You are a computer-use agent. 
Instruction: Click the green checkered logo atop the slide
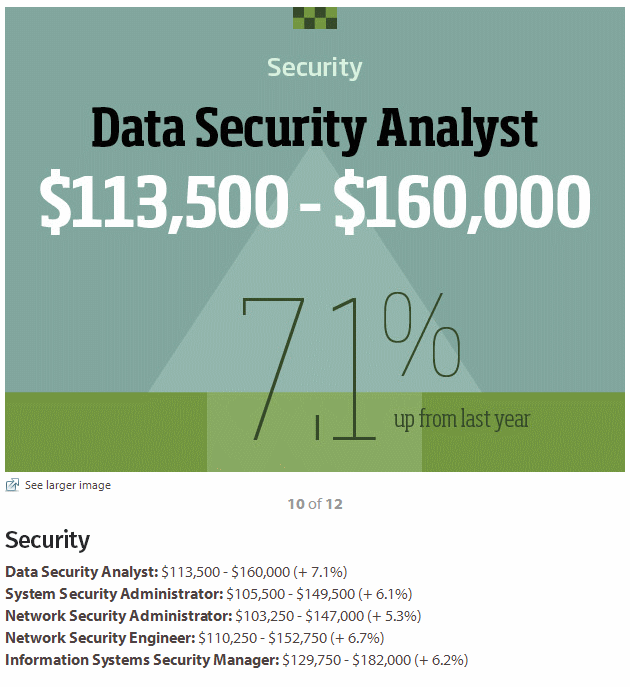coord(315,18)
